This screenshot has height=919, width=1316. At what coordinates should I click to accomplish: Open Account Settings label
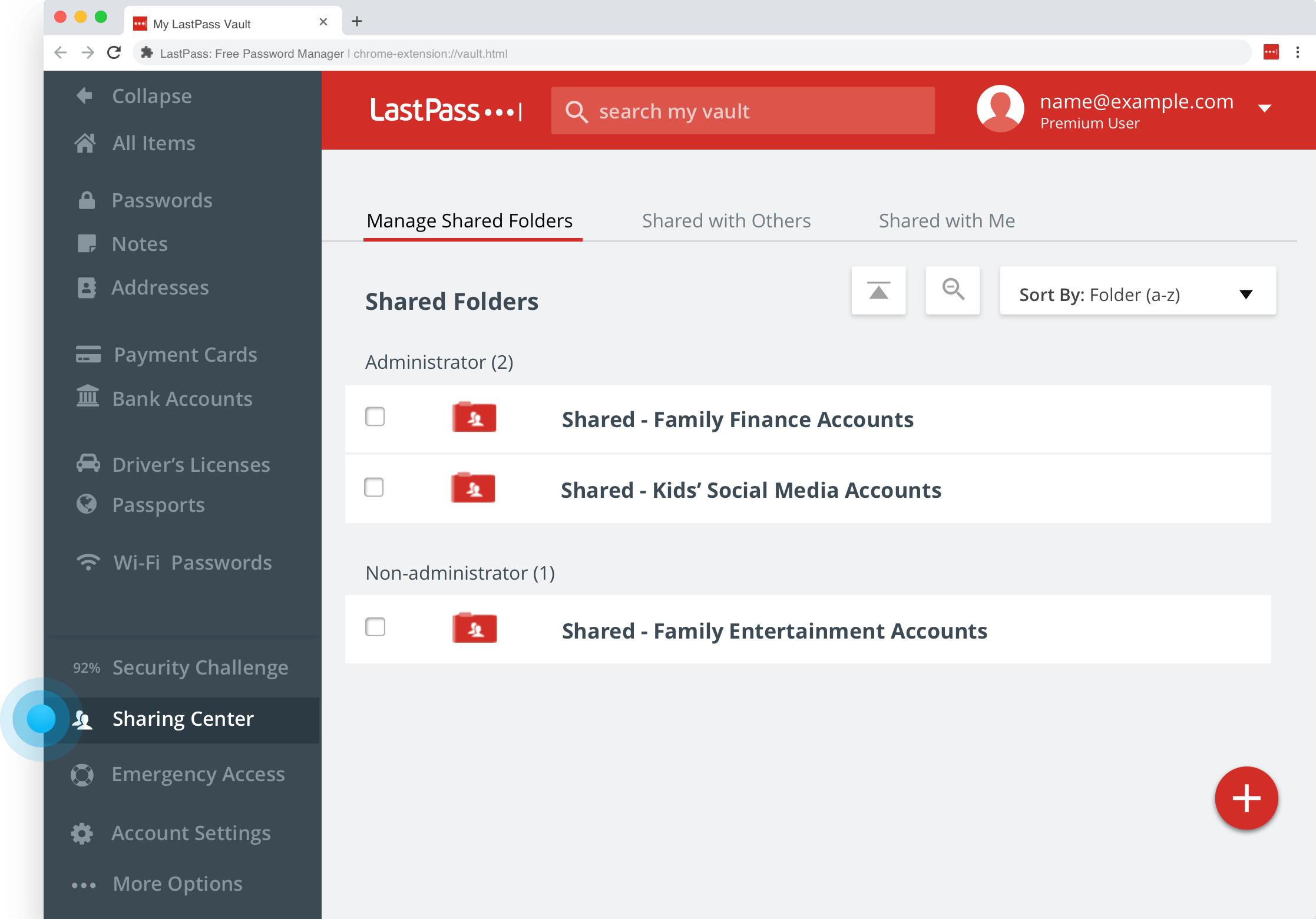(191, 833)
